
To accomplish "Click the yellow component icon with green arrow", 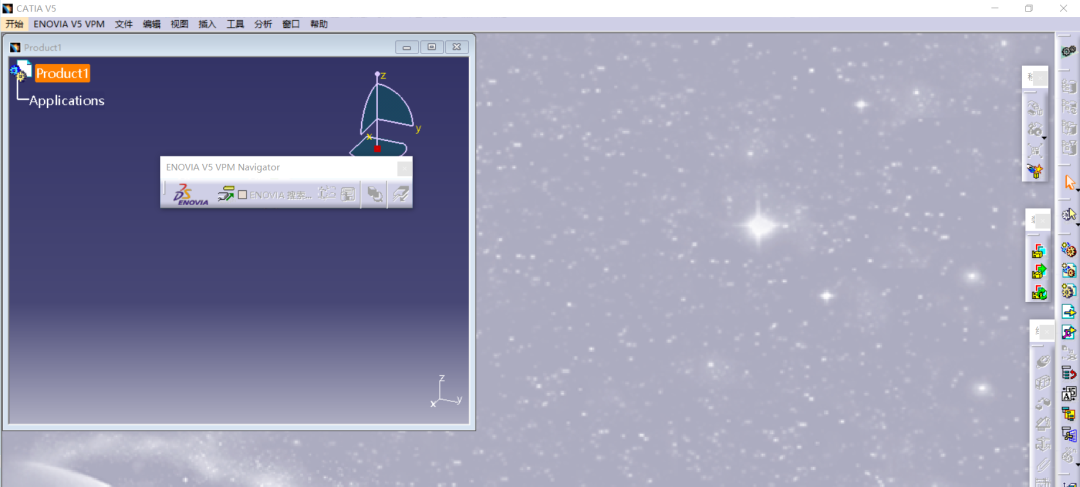I will pos(1039,271).
